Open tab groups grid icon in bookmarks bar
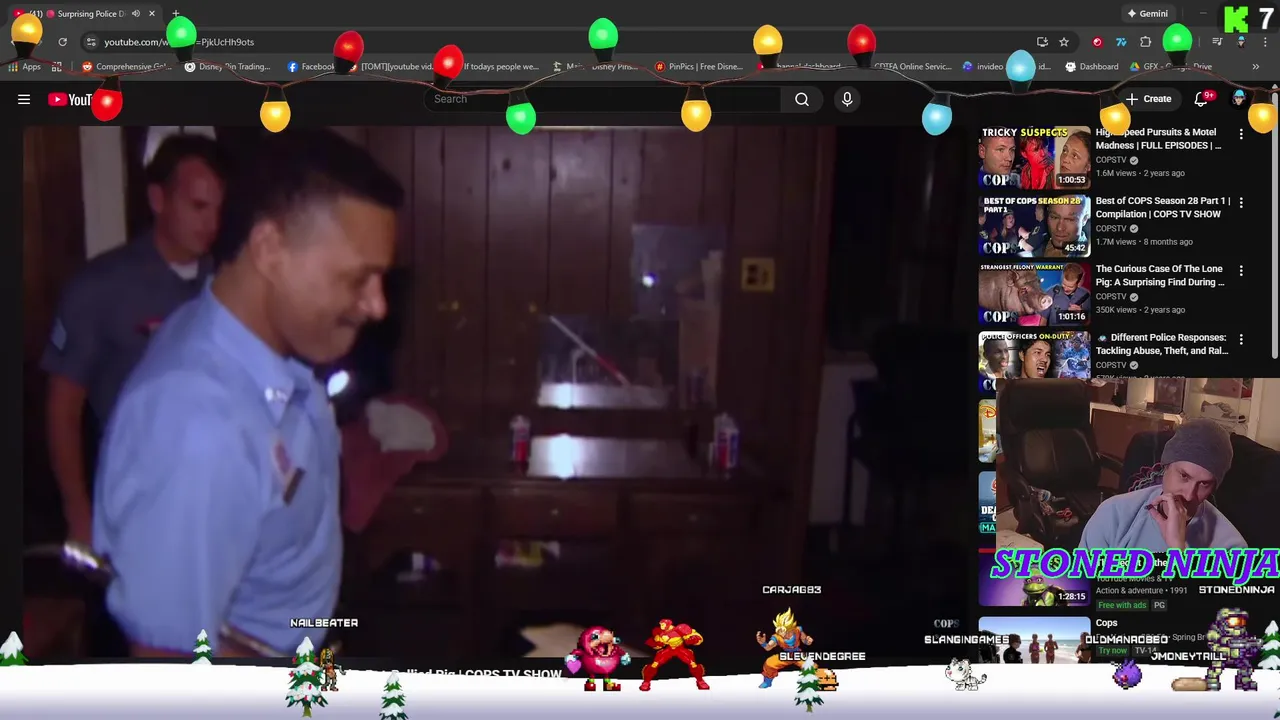This screenshot has width=1280, height=720. click(57, 67)
